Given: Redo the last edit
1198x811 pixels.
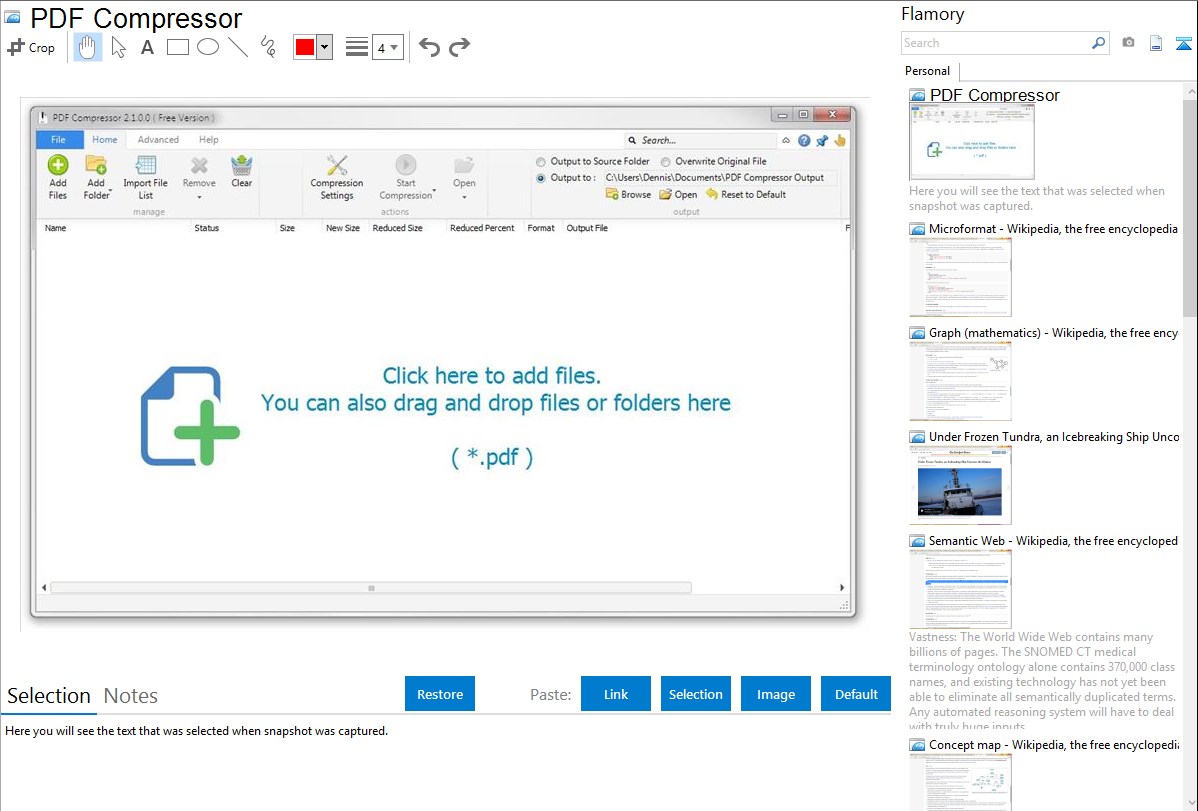Looking at the screenshot, I should (459, 47).
